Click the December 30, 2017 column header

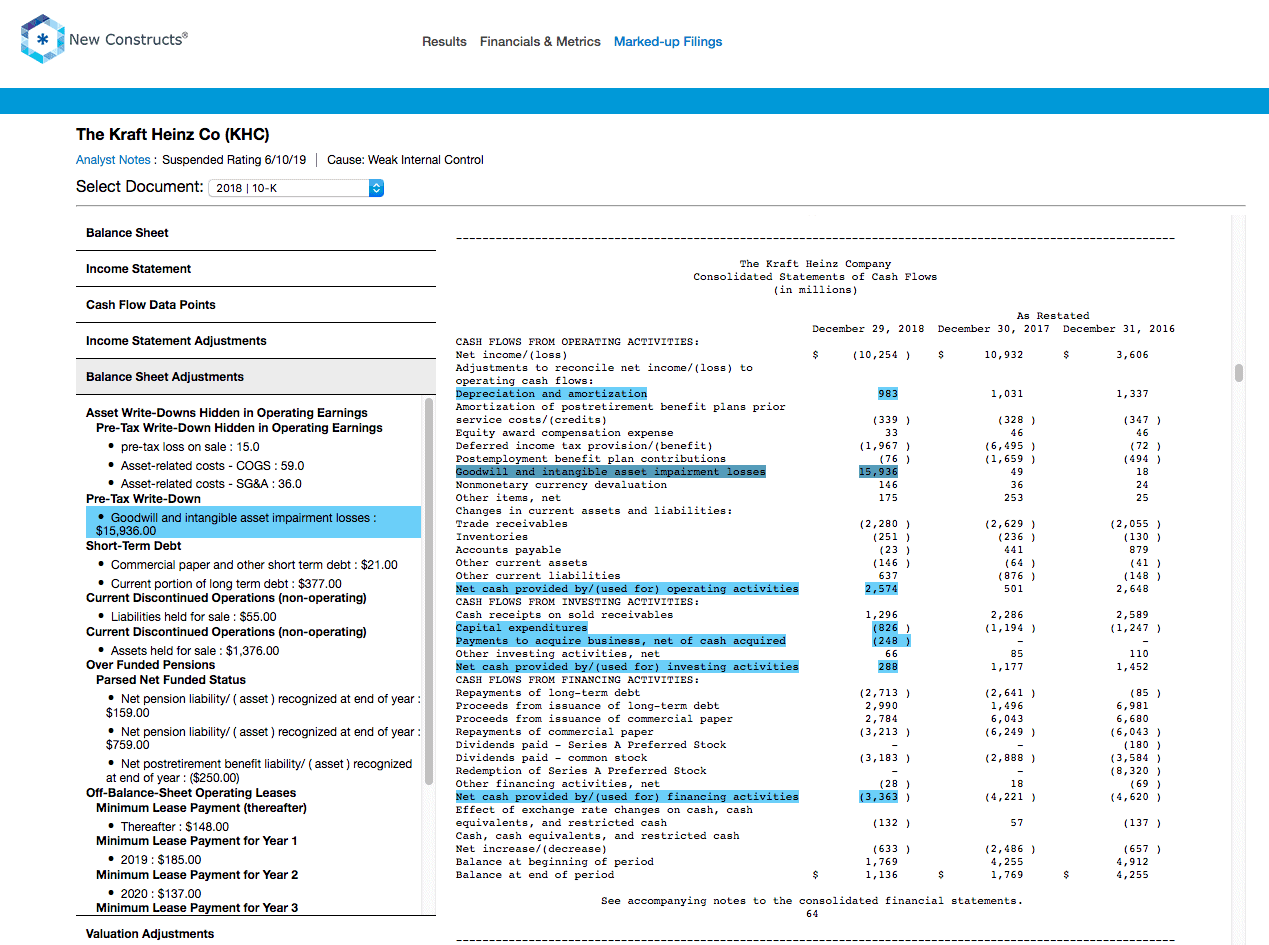click(994, 329)
